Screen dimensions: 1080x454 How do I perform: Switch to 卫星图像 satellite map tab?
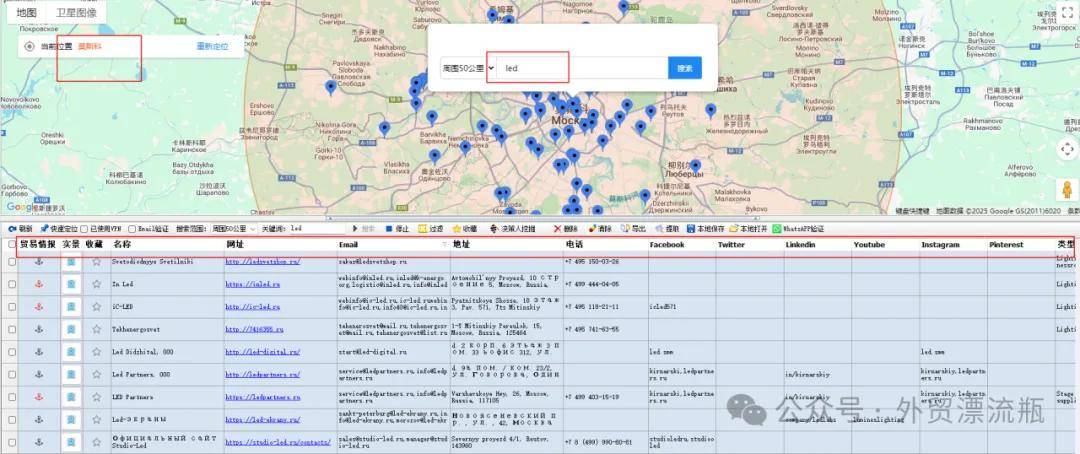[x=77, y=13]
